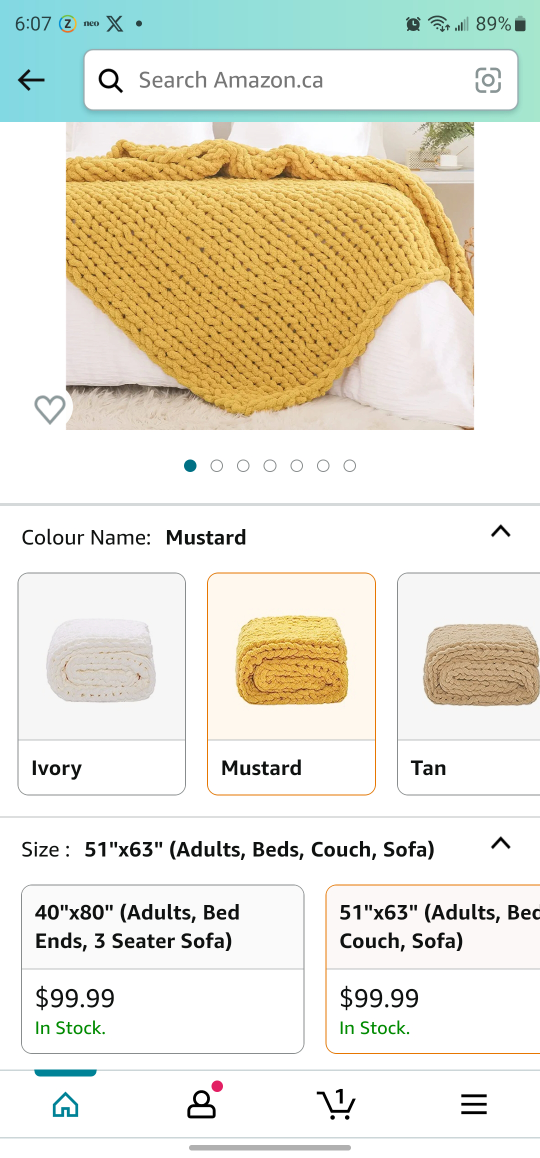Select the 51"x63" size card
The width and height of the screenshot is (540, 1158).
(x=433, y=969)
